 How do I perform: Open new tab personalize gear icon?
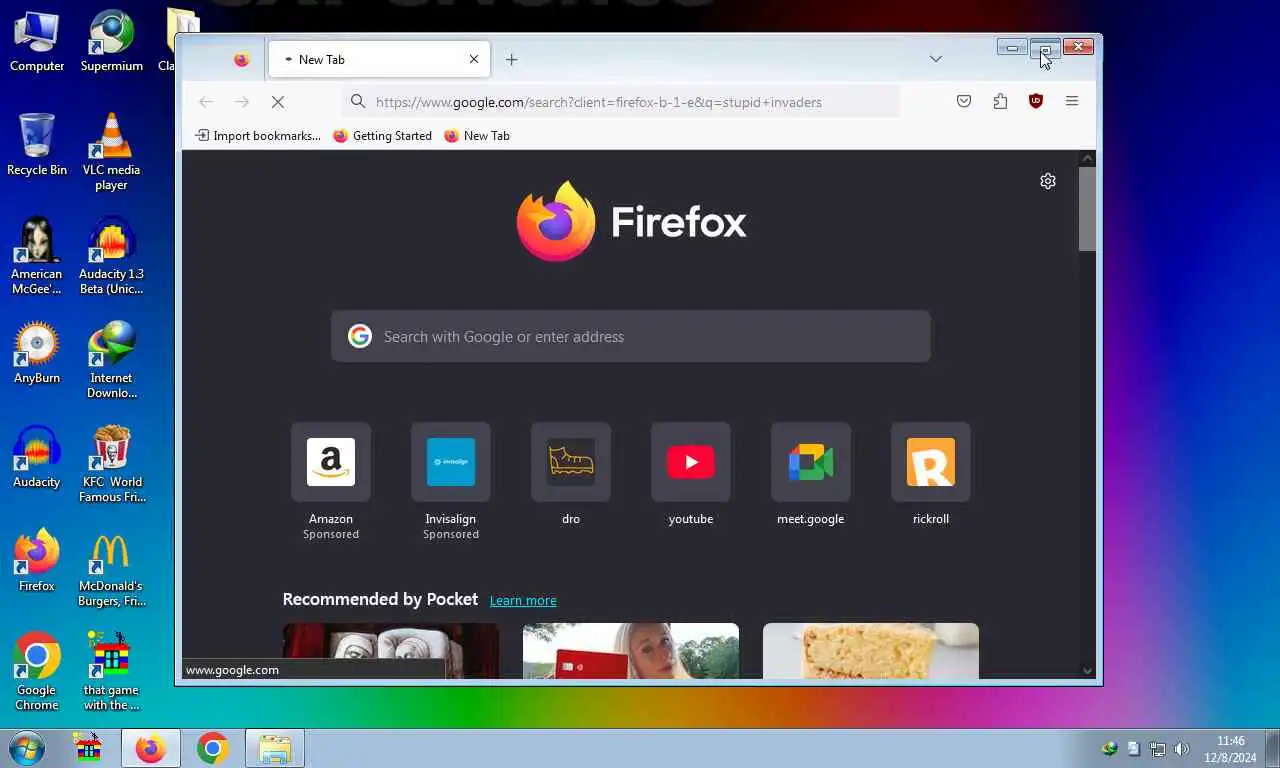tap(1048, 181)
